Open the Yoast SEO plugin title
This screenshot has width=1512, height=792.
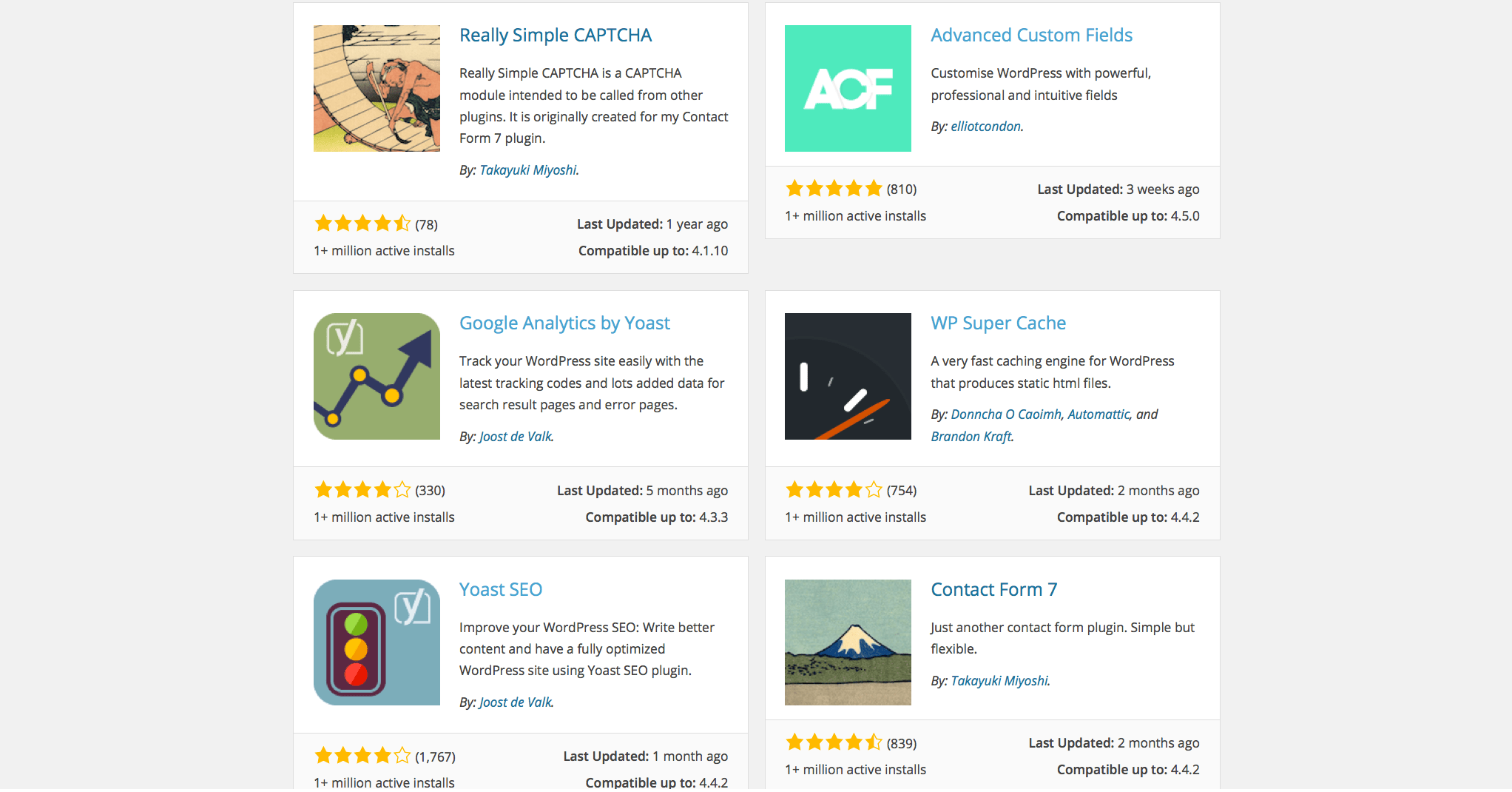coord(501,590)
